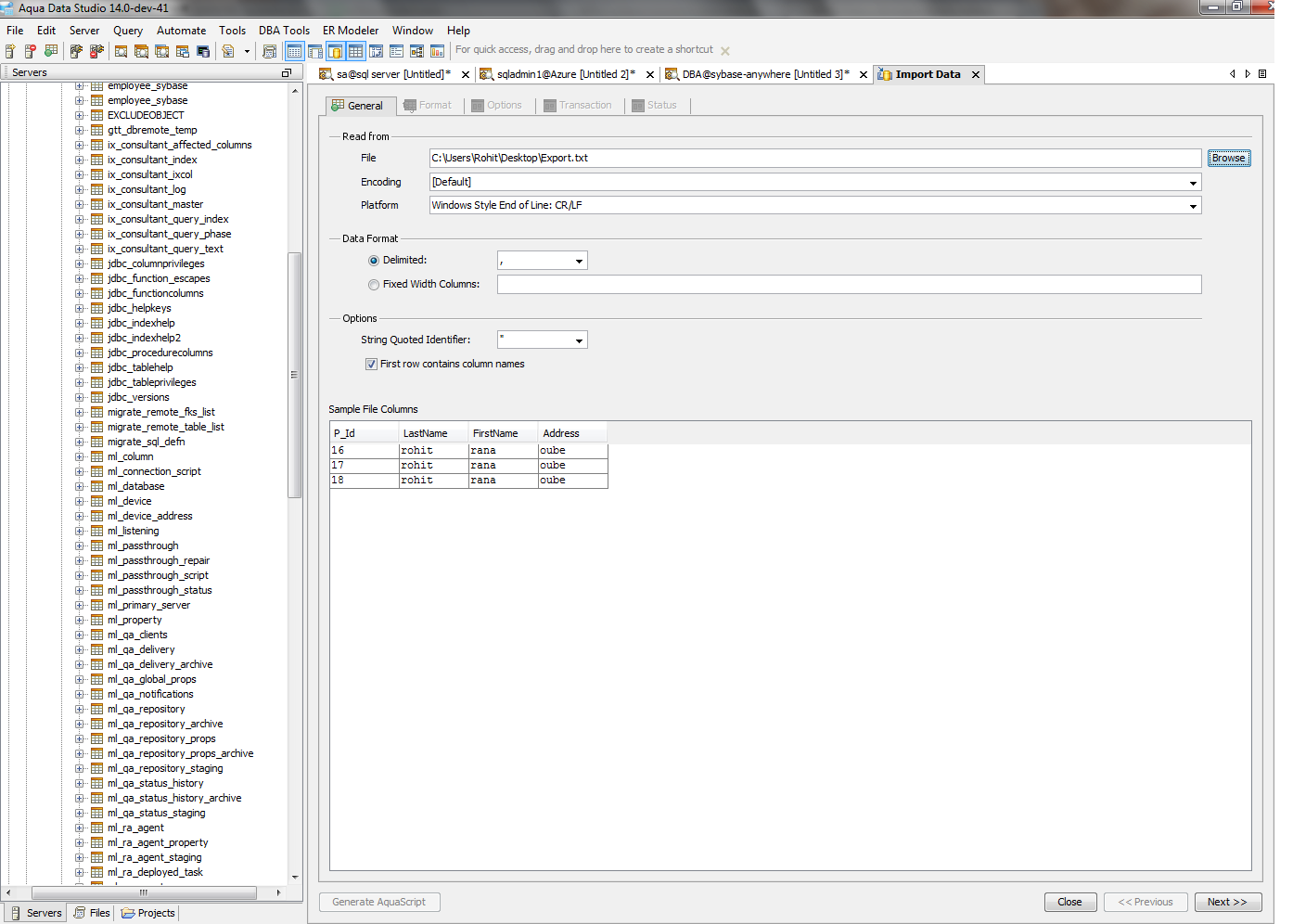Close the sa@sql server tab
Image resolution: width=1293 pixels, height=924 pixels.
[466, 75]
